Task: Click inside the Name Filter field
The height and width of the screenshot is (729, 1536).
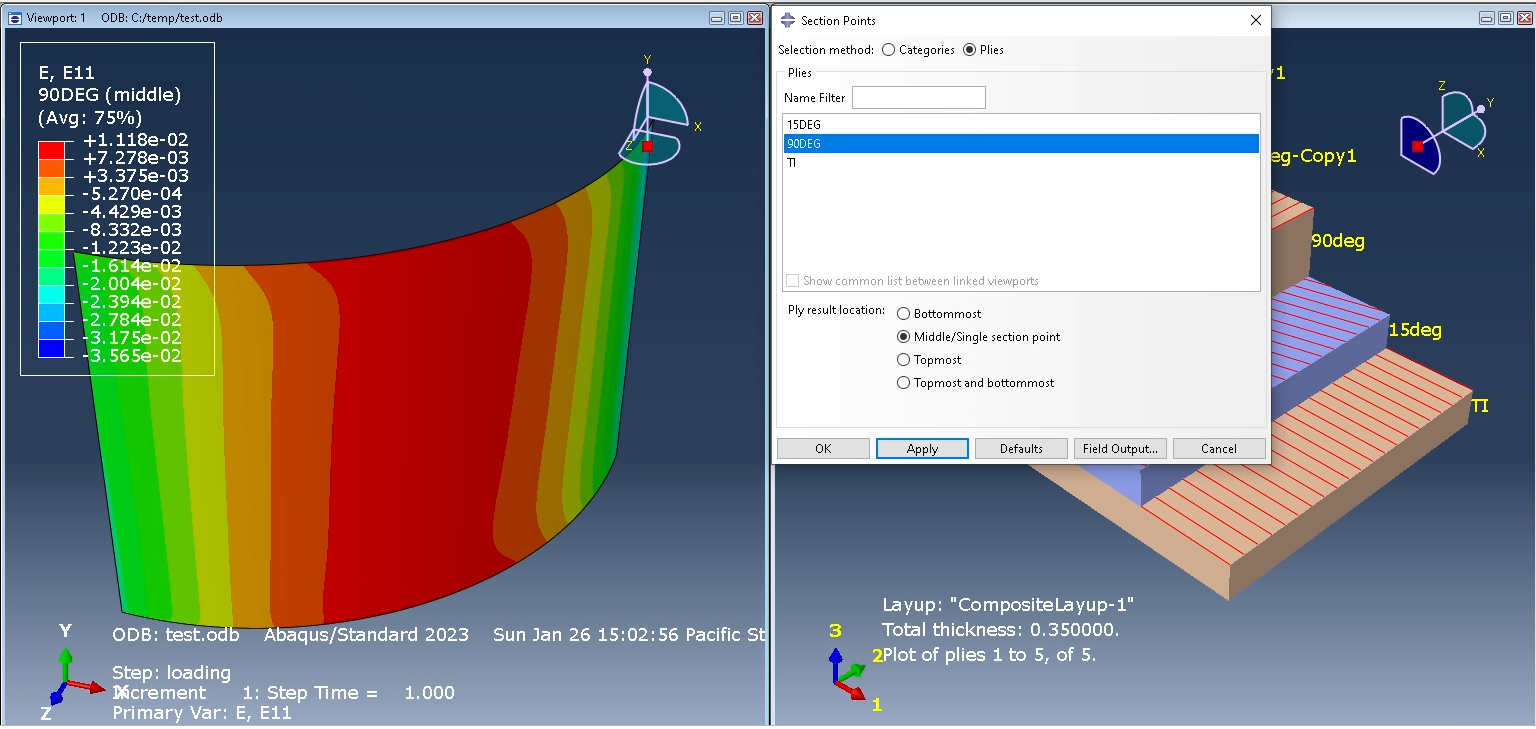Action: tap(918, 97)
